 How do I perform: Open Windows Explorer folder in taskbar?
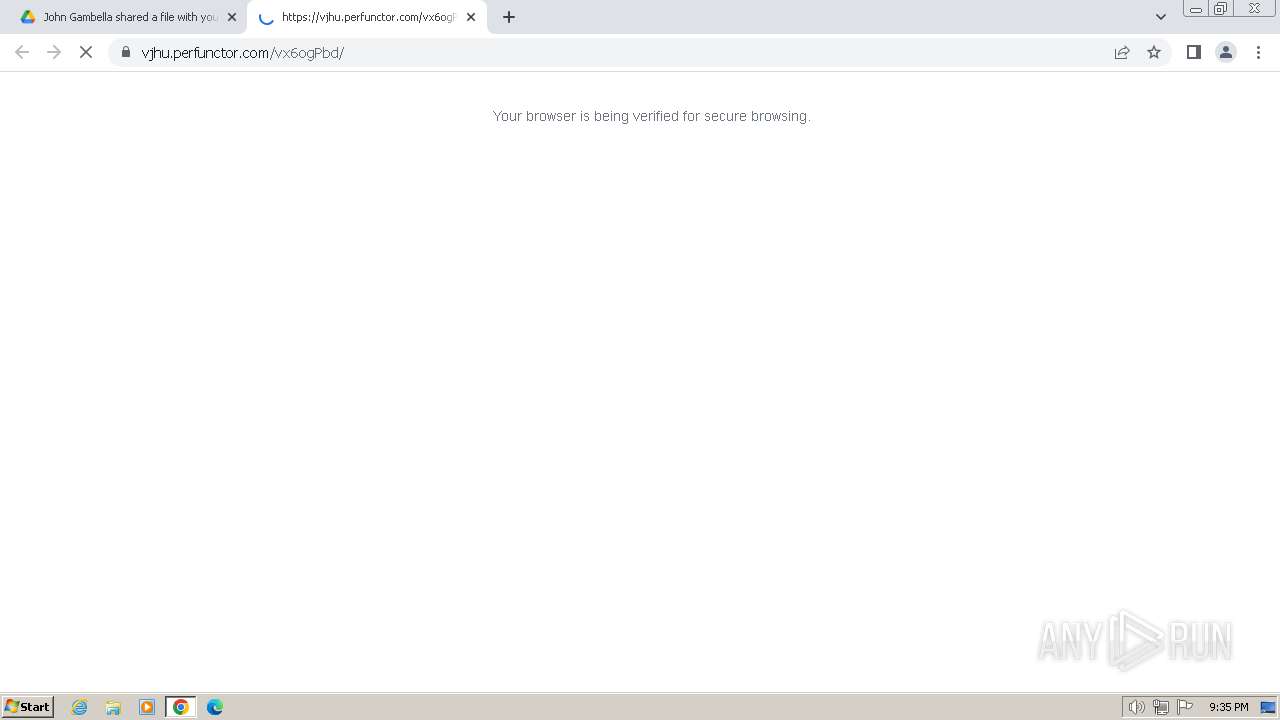click(x=113, y=707)
